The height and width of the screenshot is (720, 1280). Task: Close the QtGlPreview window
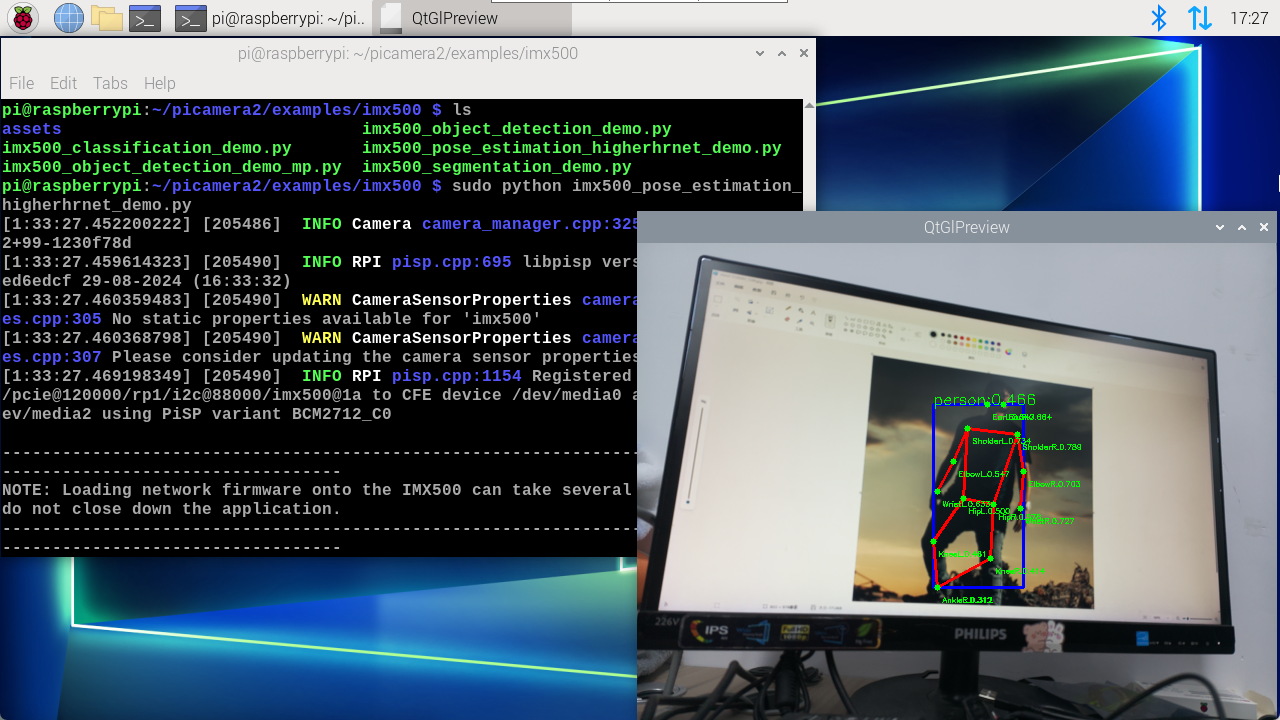[x=1264, y=227]
